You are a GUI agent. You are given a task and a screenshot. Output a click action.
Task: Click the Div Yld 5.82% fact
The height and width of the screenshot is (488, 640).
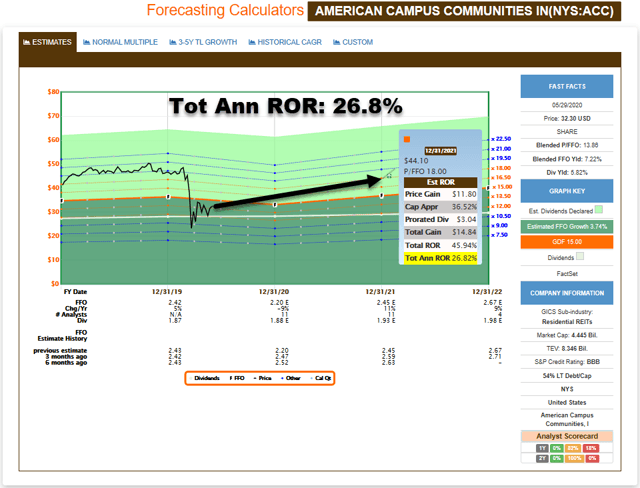[567, 173]
